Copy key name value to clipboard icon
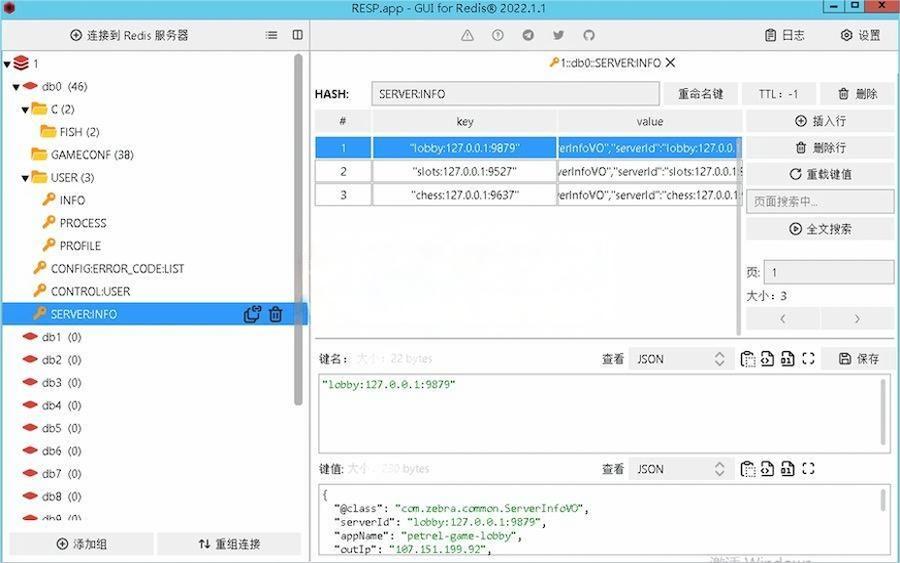900x563 pixels. point(747,359)
